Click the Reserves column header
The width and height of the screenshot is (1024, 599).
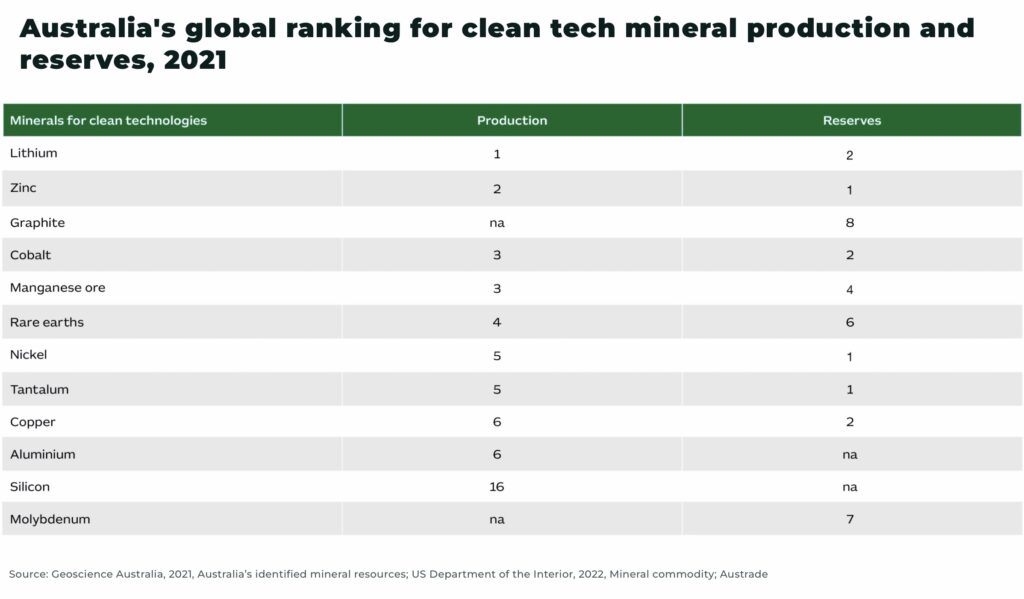click(x=852, y=120)
